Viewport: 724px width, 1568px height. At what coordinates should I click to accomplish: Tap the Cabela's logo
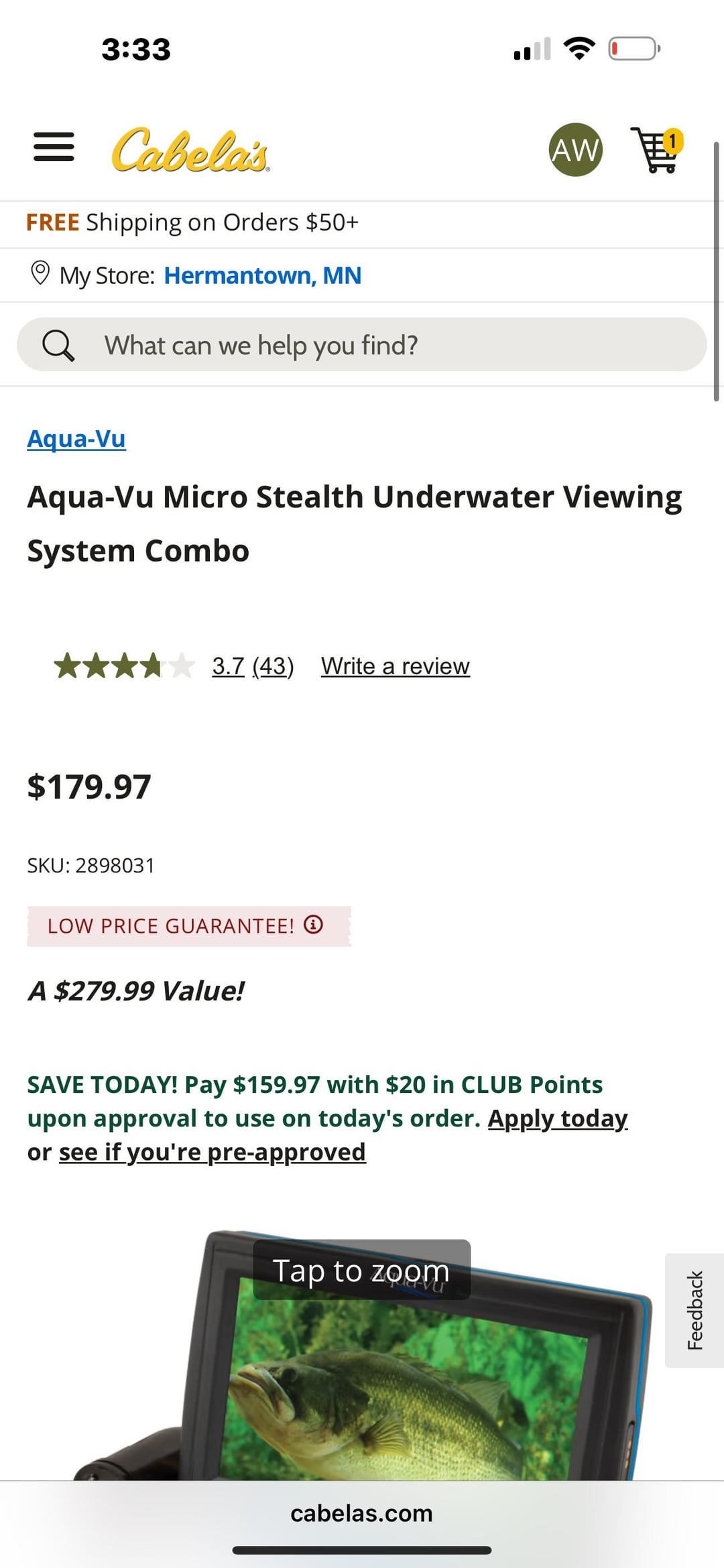(x=190, y=150)
